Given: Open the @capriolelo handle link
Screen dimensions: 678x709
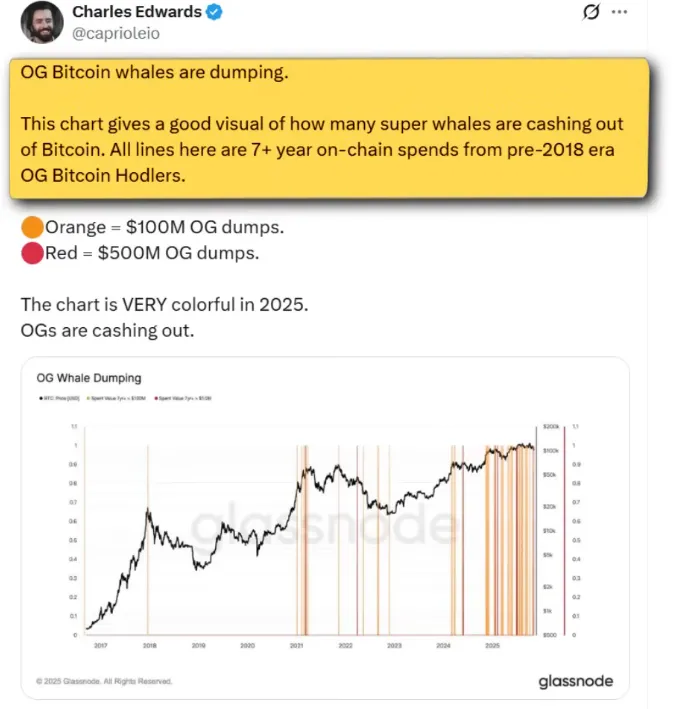Looking at the screenshot, I should 117,33.
